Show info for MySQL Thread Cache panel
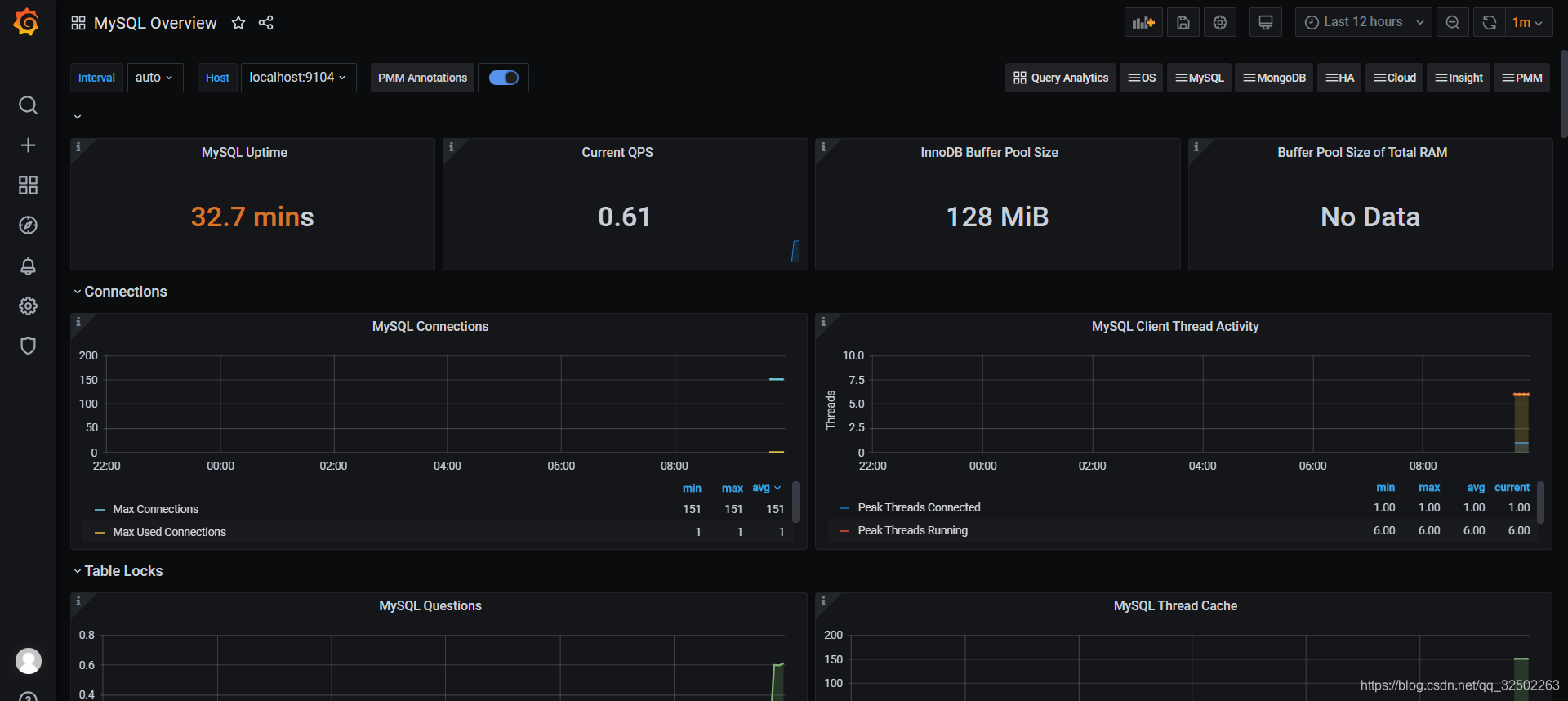This screenshot has height=701, width=1568. 823,601
